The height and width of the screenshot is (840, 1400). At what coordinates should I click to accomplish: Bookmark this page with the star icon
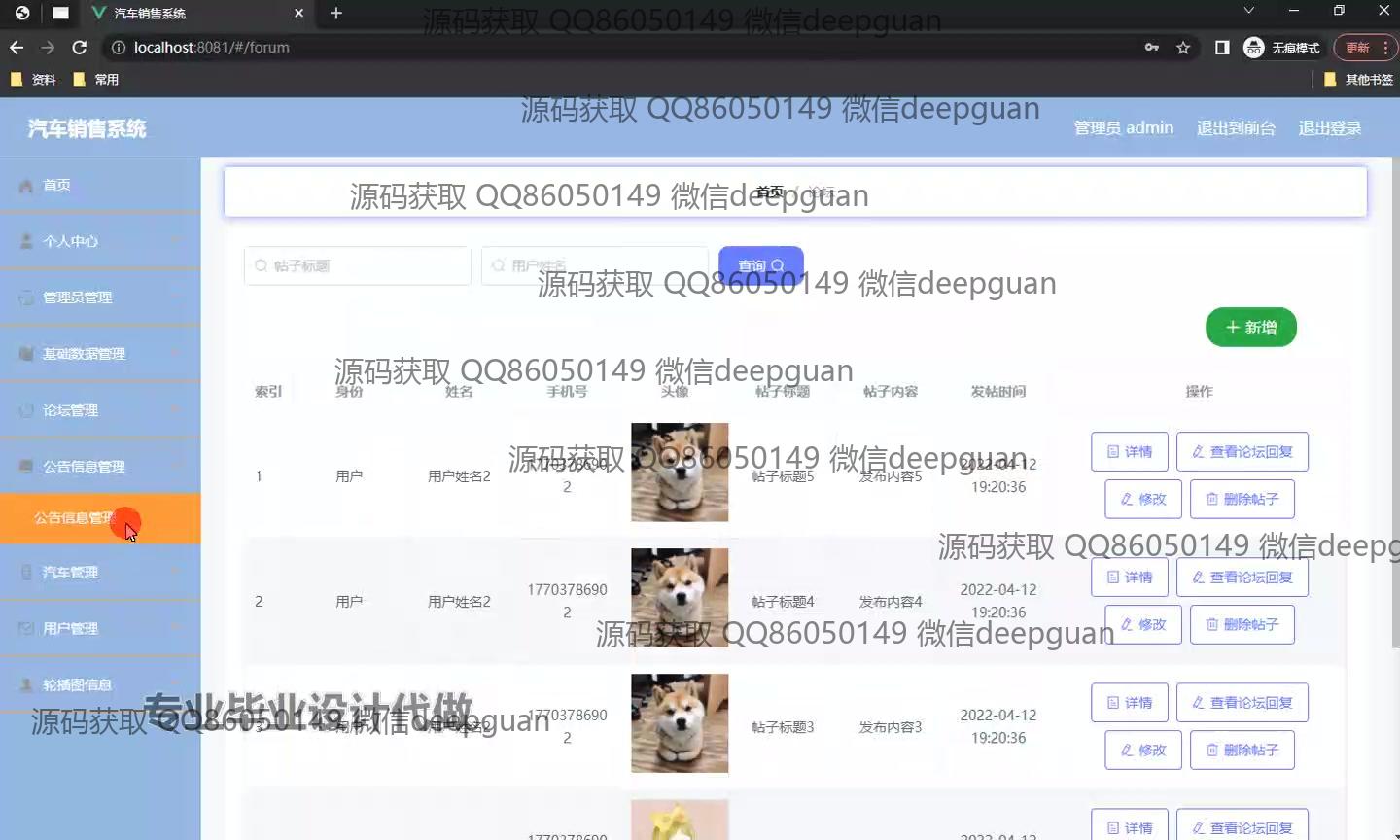point(1183,48)
